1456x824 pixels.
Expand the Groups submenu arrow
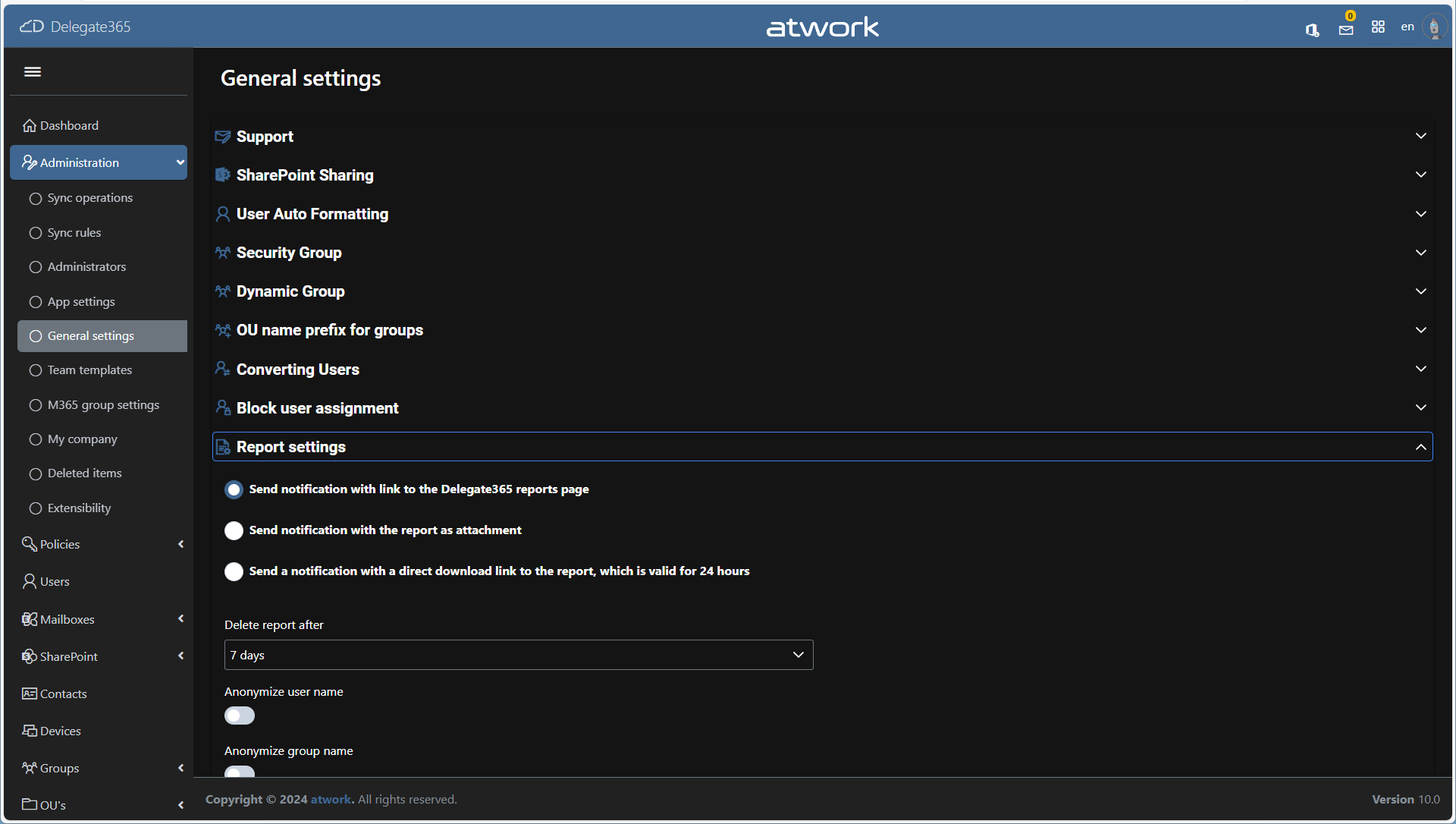[180, 768]
